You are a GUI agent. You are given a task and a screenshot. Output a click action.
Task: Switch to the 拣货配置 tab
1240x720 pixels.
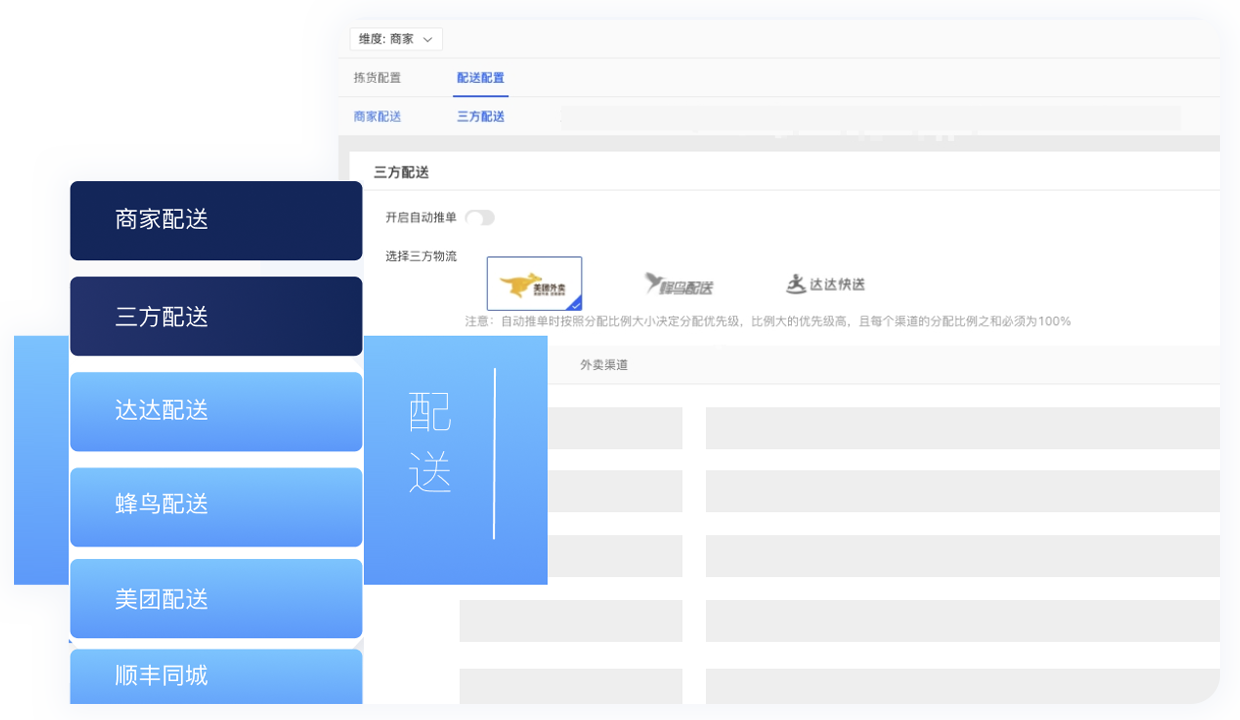[x=377, y=78]
